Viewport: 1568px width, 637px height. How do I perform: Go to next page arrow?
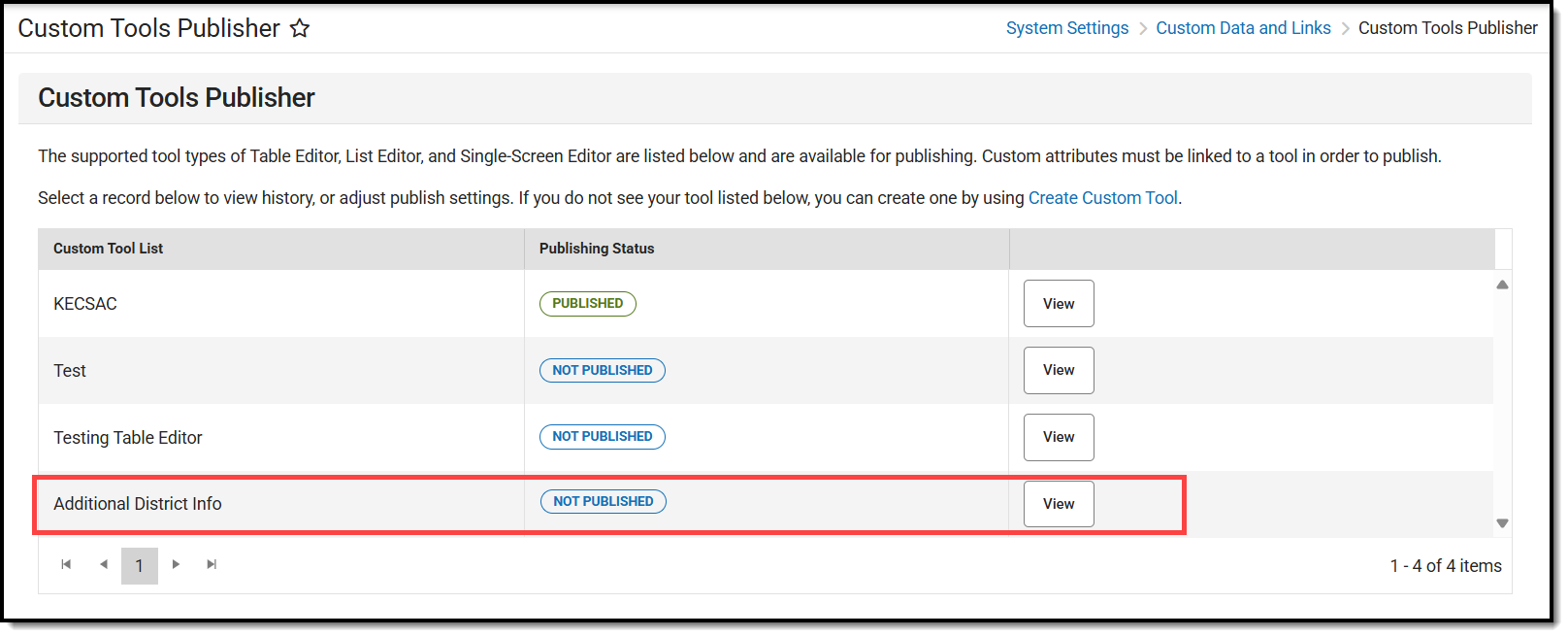176,564
